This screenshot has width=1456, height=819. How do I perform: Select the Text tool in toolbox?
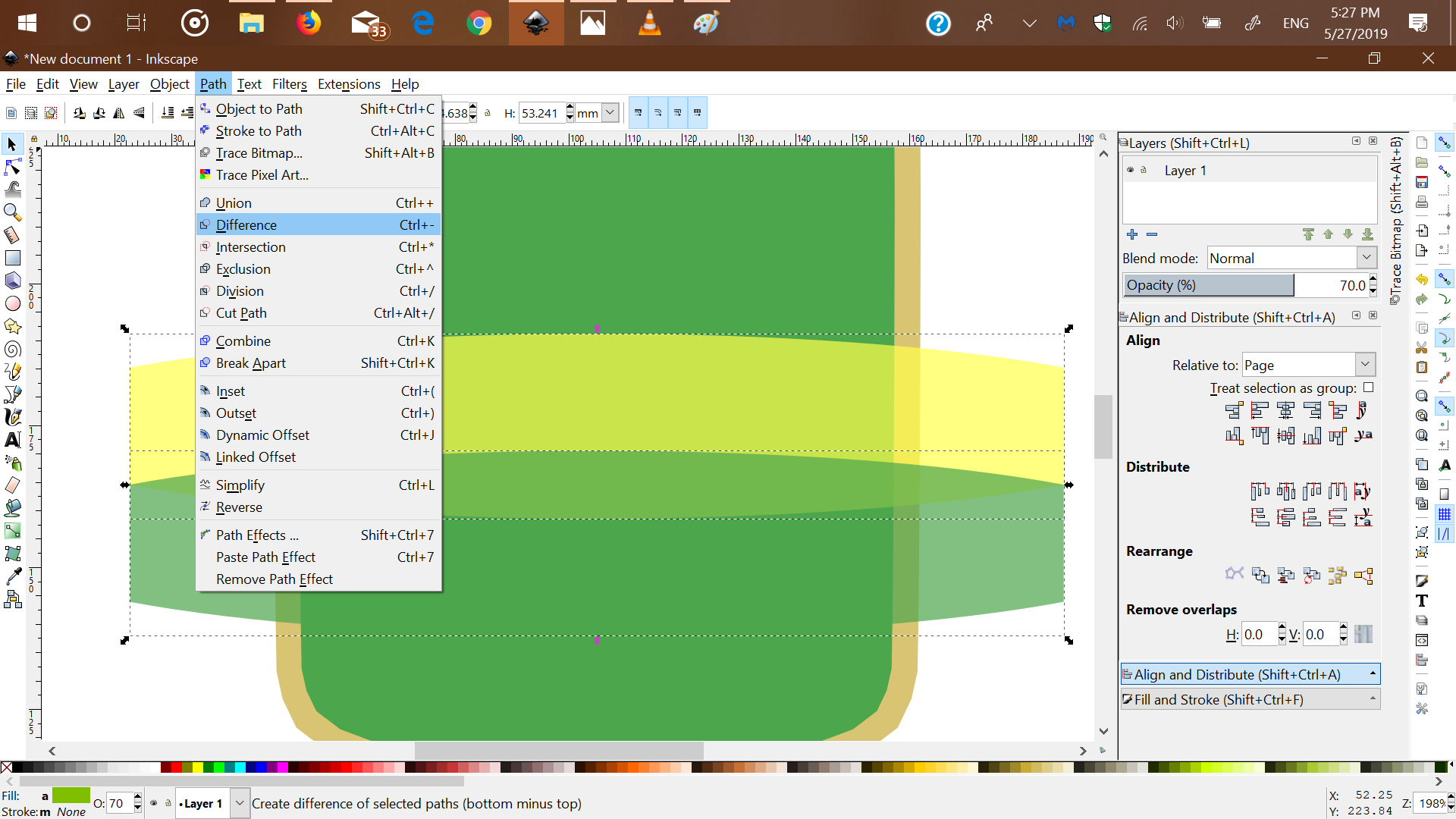12,440
